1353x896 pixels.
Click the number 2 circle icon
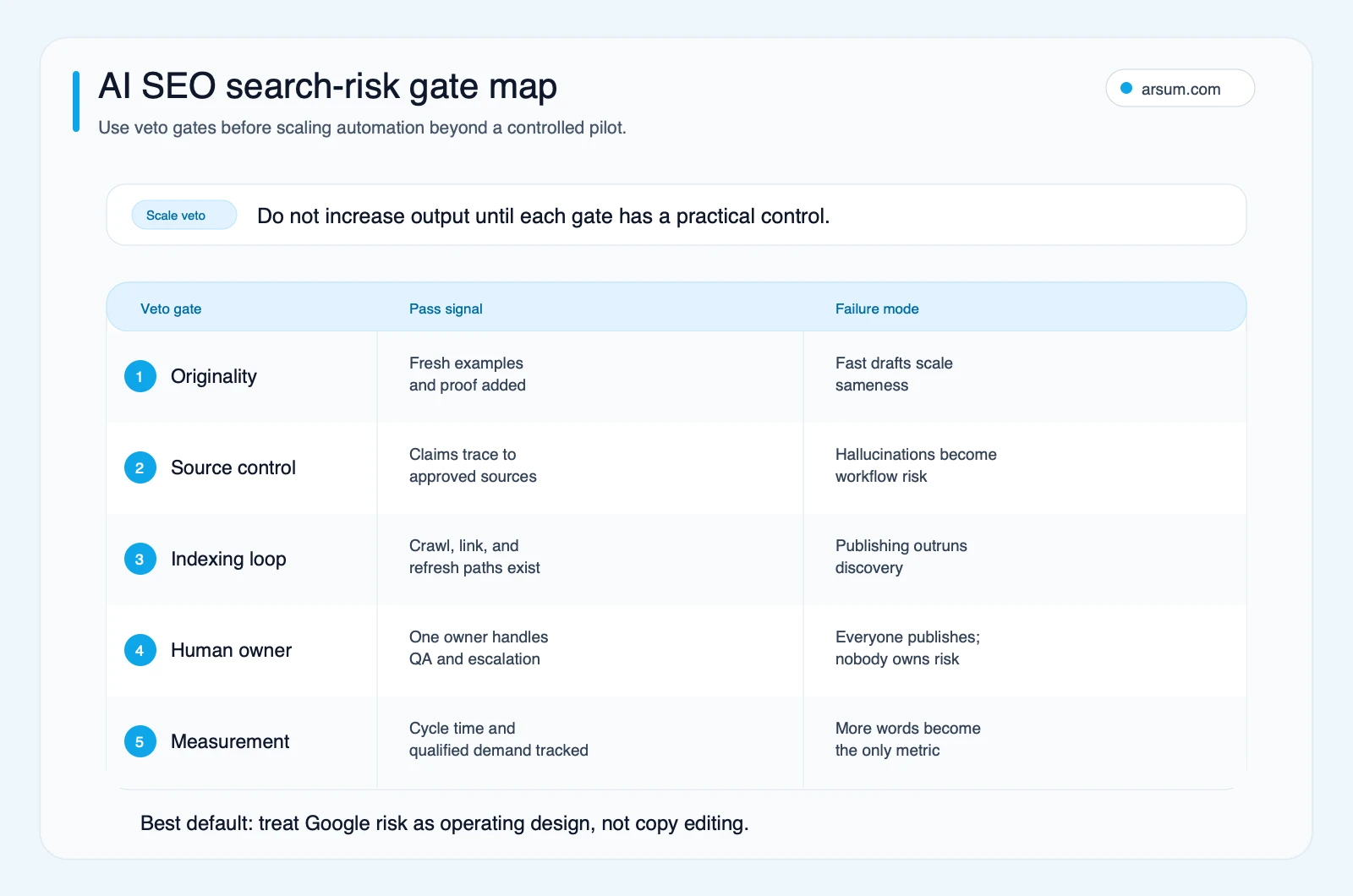coord(140,468)
